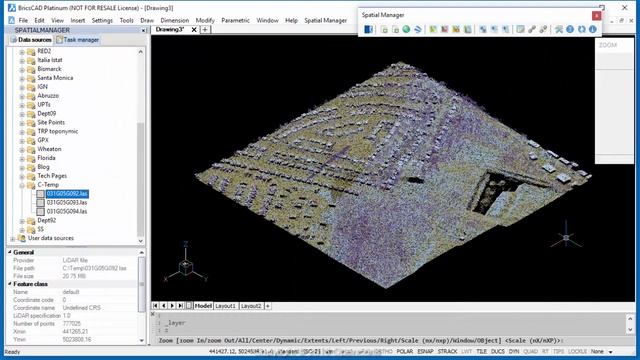This screenshot has height=360, width=640.
Task: Add a new layout with plus button
Action: point(268,306)
